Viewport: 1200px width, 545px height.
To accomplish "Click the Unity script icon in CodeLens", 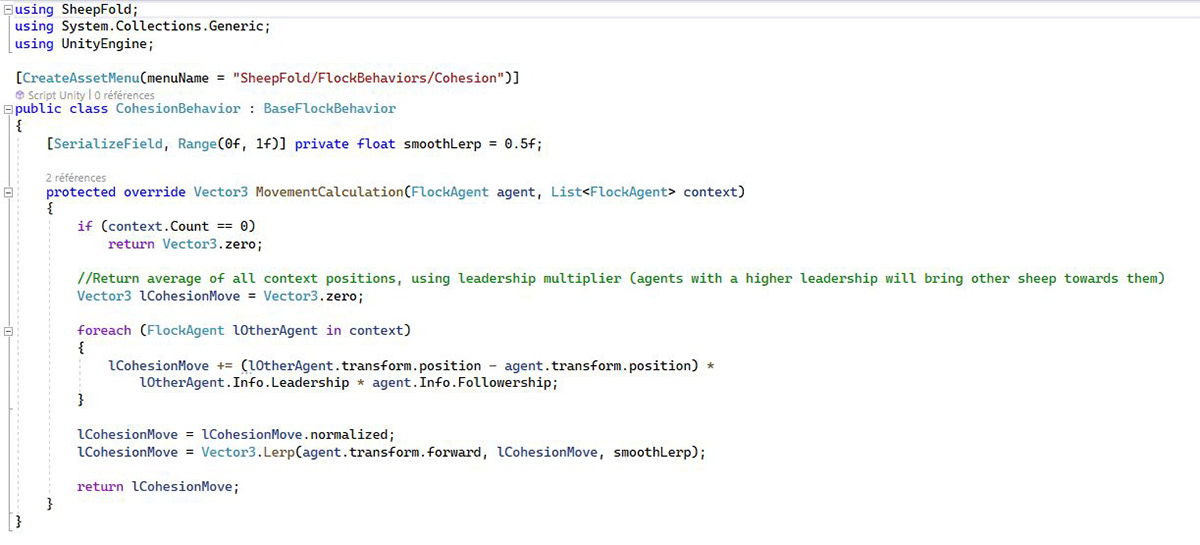I will point(20,95).
